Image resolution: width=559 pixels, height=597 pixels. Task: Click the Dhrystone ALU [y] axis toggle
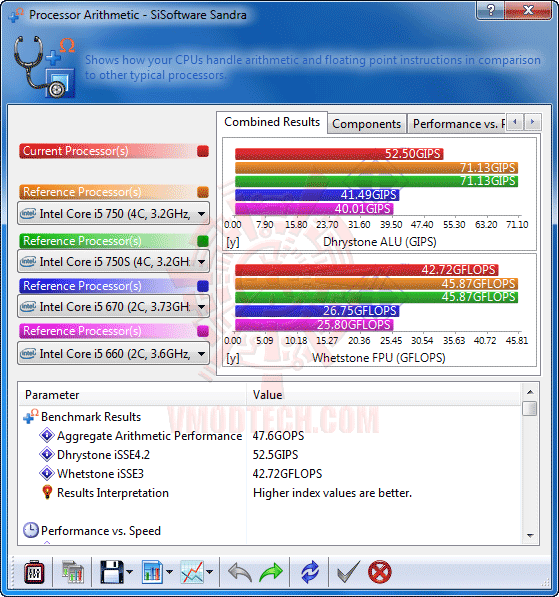(233, 242)
